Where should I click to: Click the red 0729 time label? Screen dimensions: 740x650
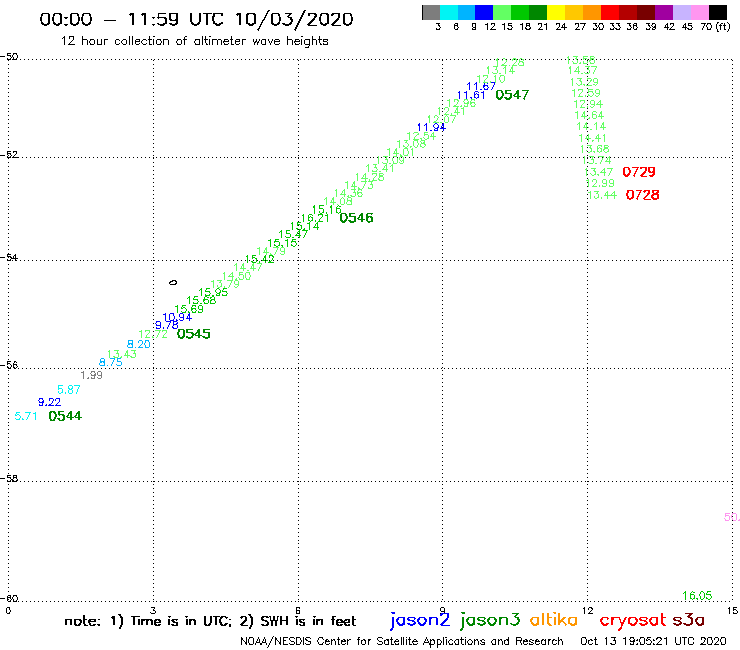coord(639,172)
